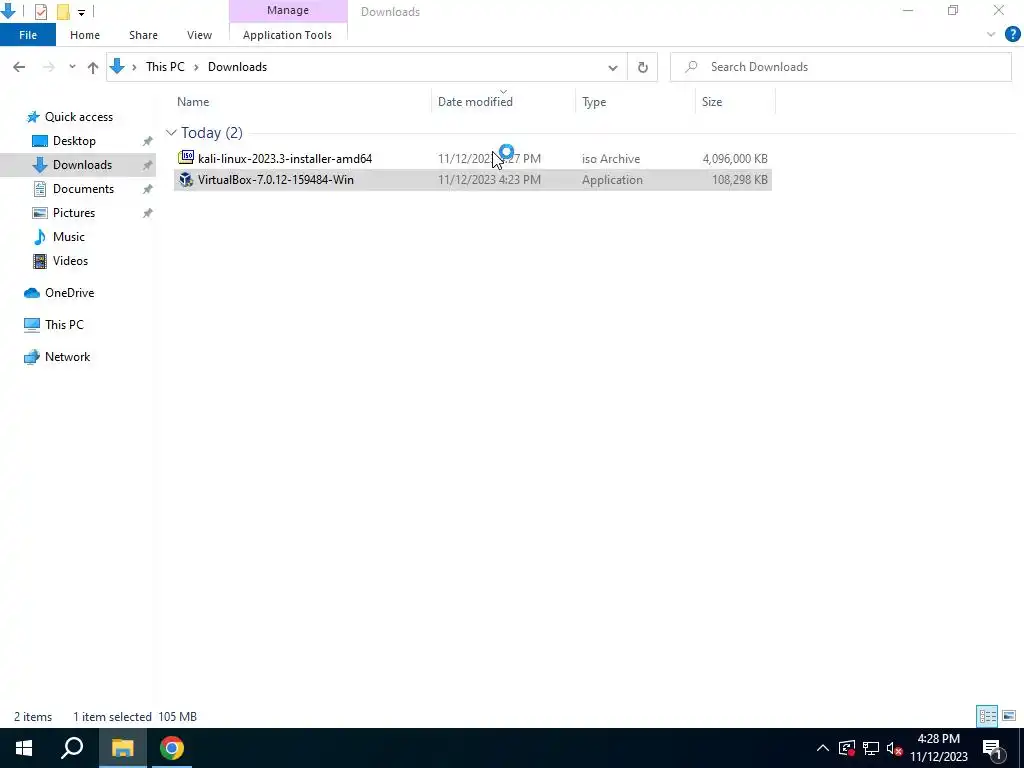
Task: Click the VirtualBox 11/12/2023 4:23 PM date
Action: [489, 180]
